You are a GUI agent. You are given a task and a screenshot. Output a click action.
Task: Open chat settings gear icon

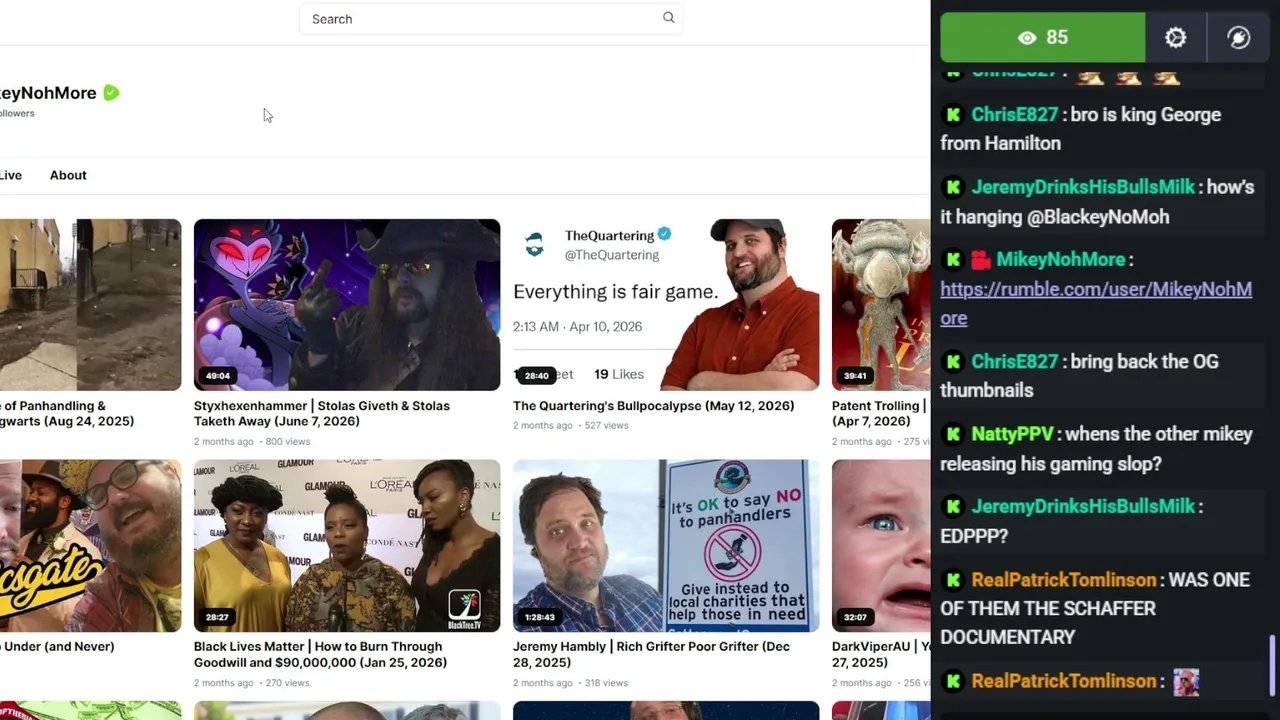point(1176,38)
